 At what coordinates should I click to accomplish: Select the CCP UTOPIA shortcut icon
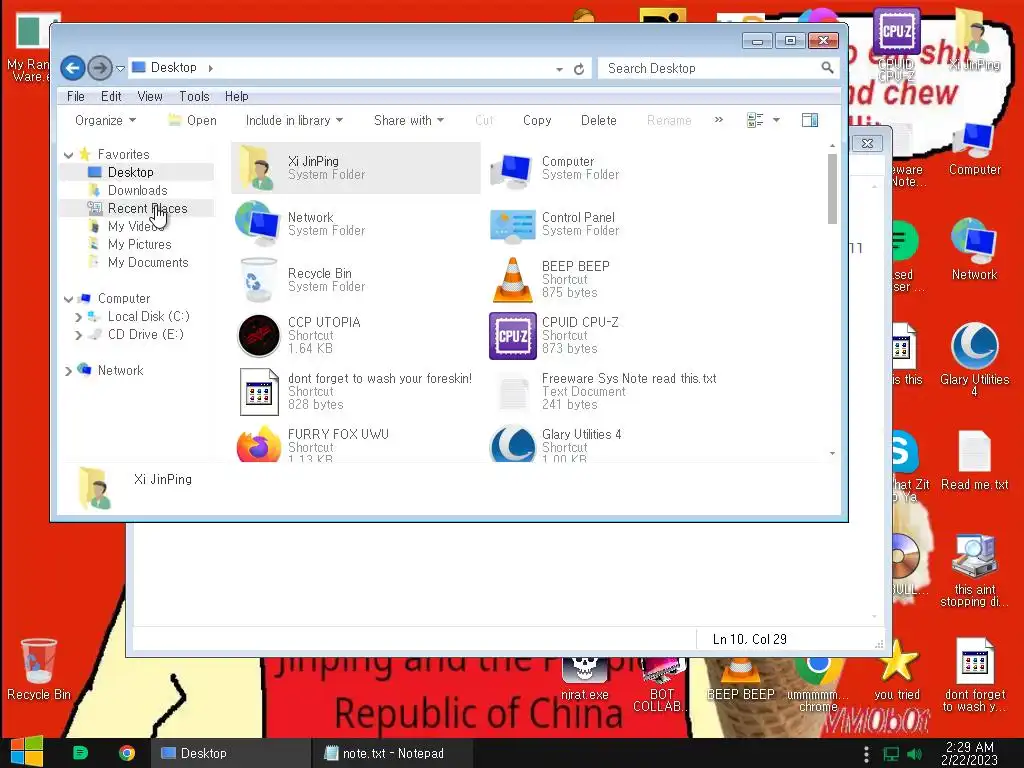[x=259, y=336]
